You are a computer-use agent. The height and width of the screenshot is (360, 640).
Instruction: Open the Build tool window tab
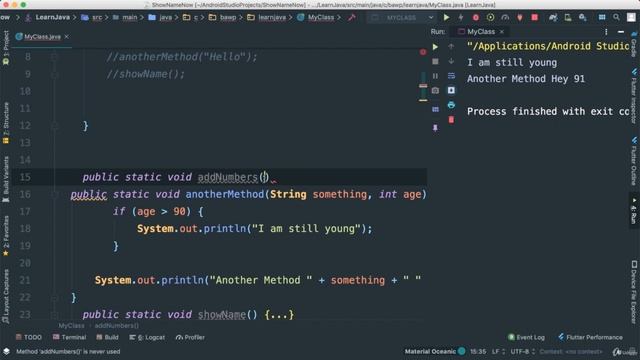click(x=107, y=337)
